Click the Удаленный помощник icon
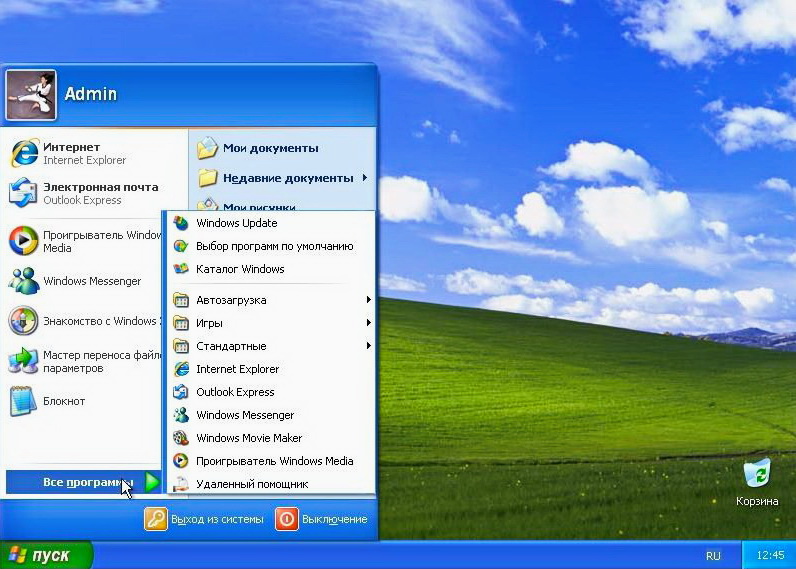Viewport: 796px width, 569px height. point(181,484)
